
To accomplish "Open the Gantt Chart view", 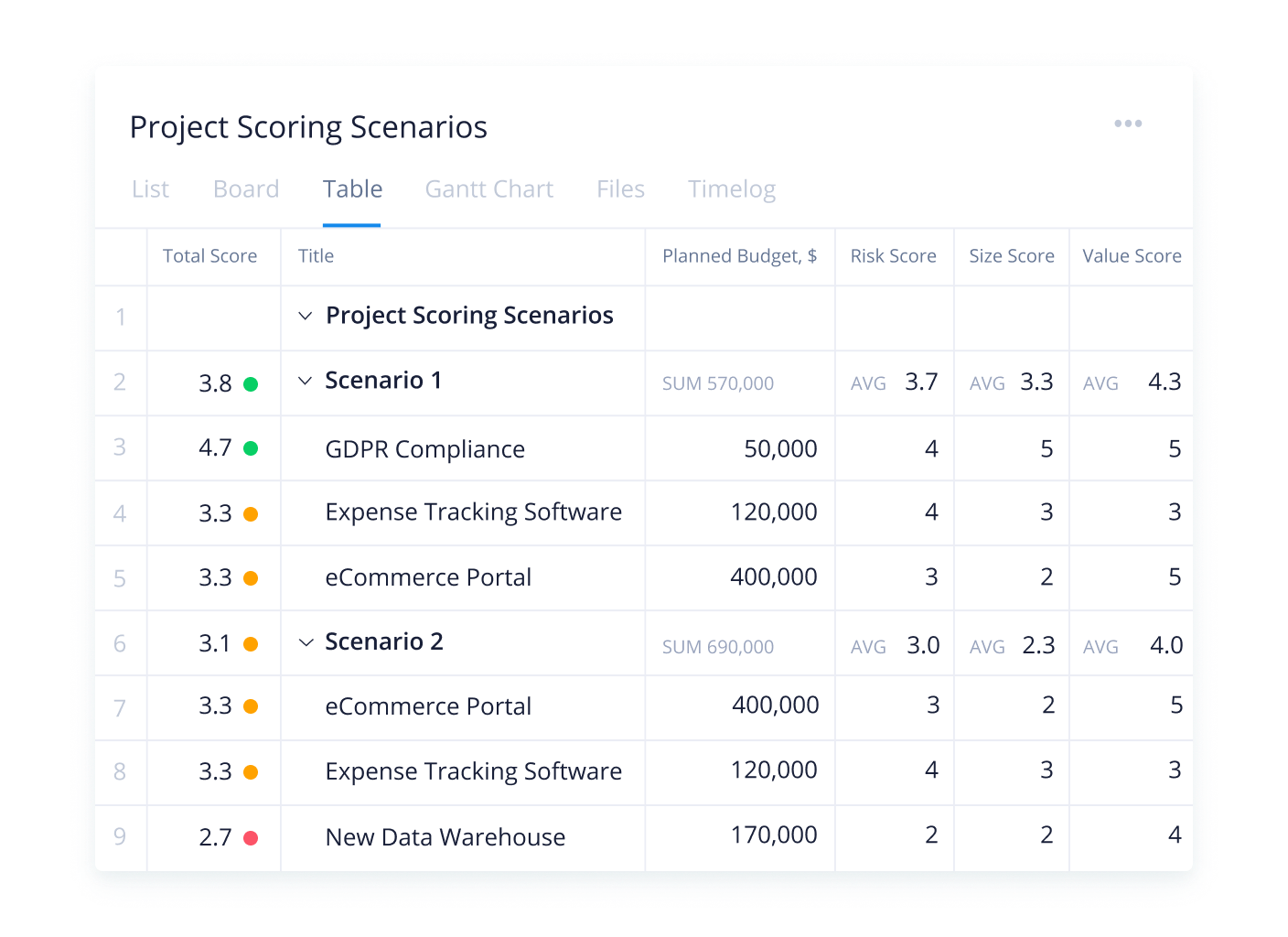I will click(x=488, y=189).
